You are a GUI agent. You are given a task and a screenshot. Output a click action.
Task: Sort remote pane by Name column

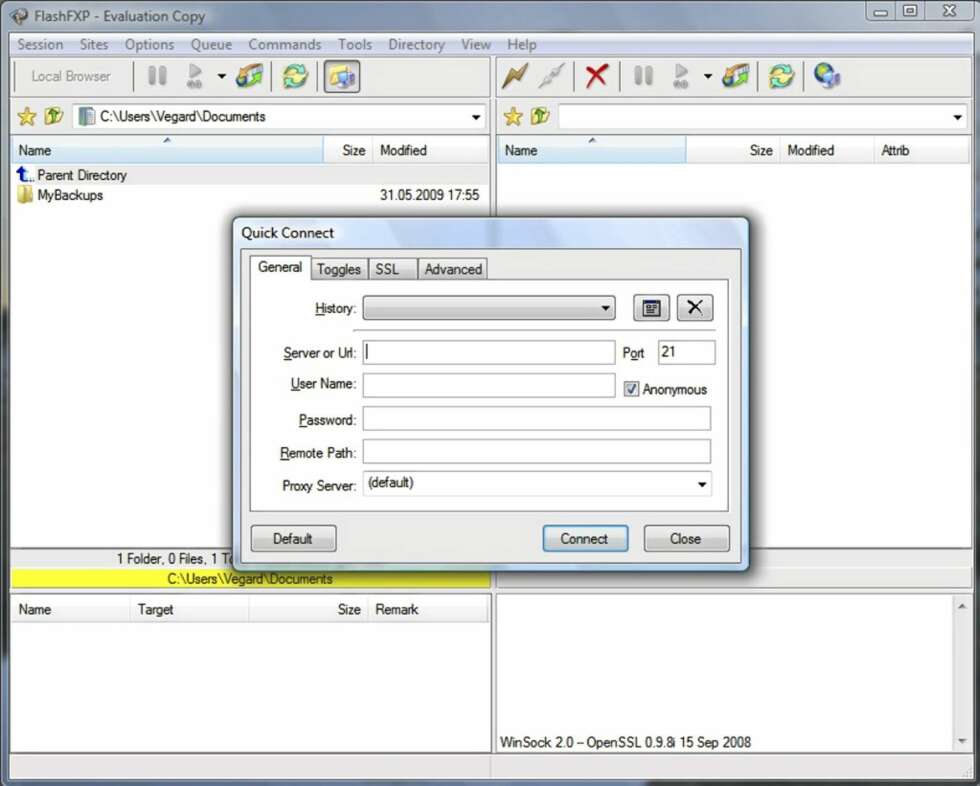[591, 151]
